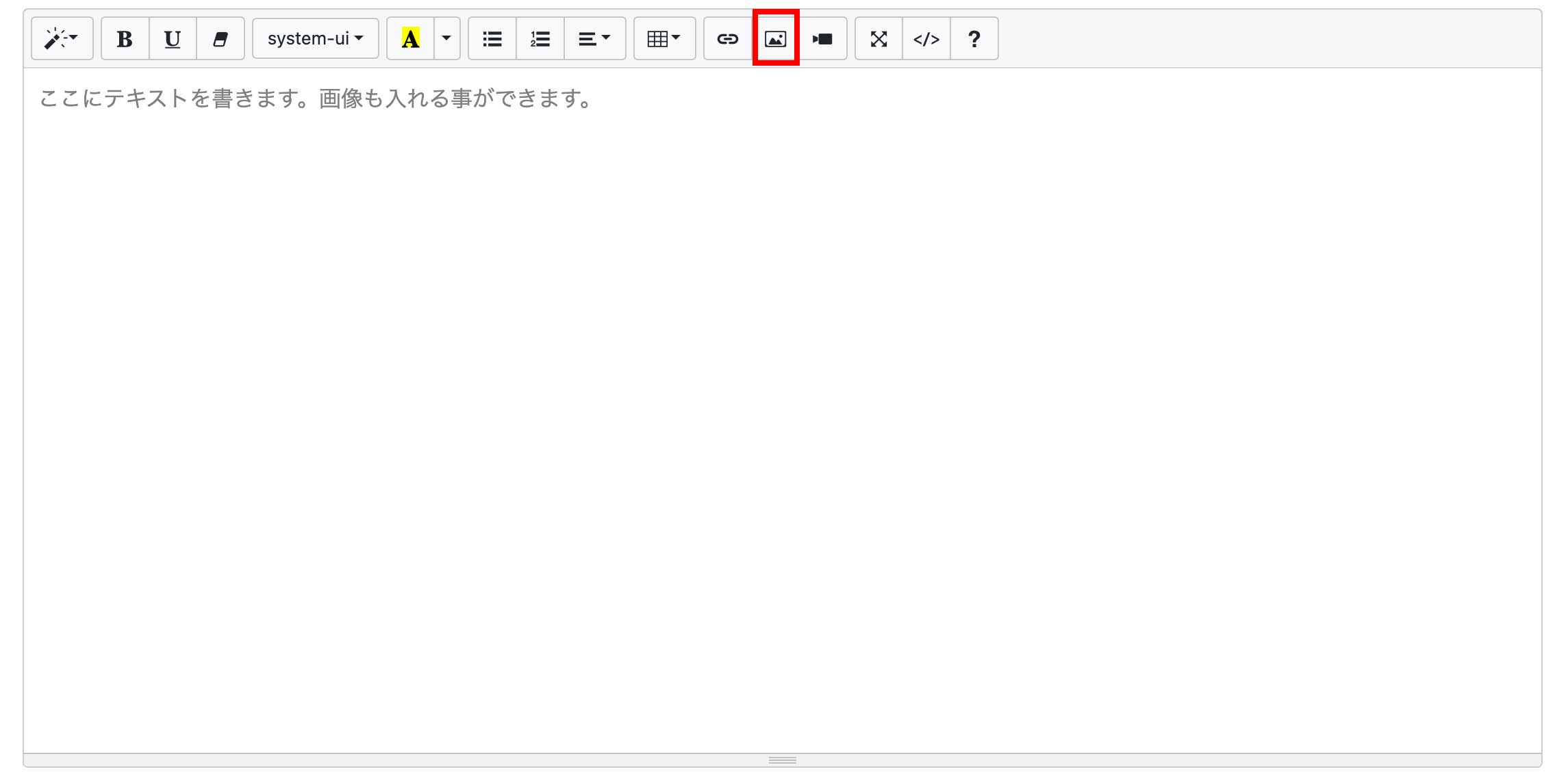Viewport: 1568px width, 776px height.
Task: Toggle underline formatting
Action: point(173,39)
